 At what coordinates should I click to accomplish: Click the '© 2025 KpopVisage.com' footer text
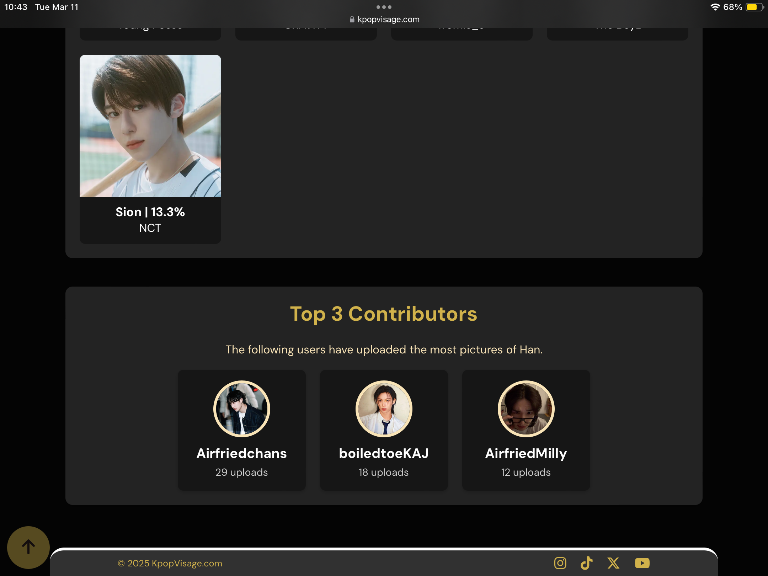click(x=170, y=564)
